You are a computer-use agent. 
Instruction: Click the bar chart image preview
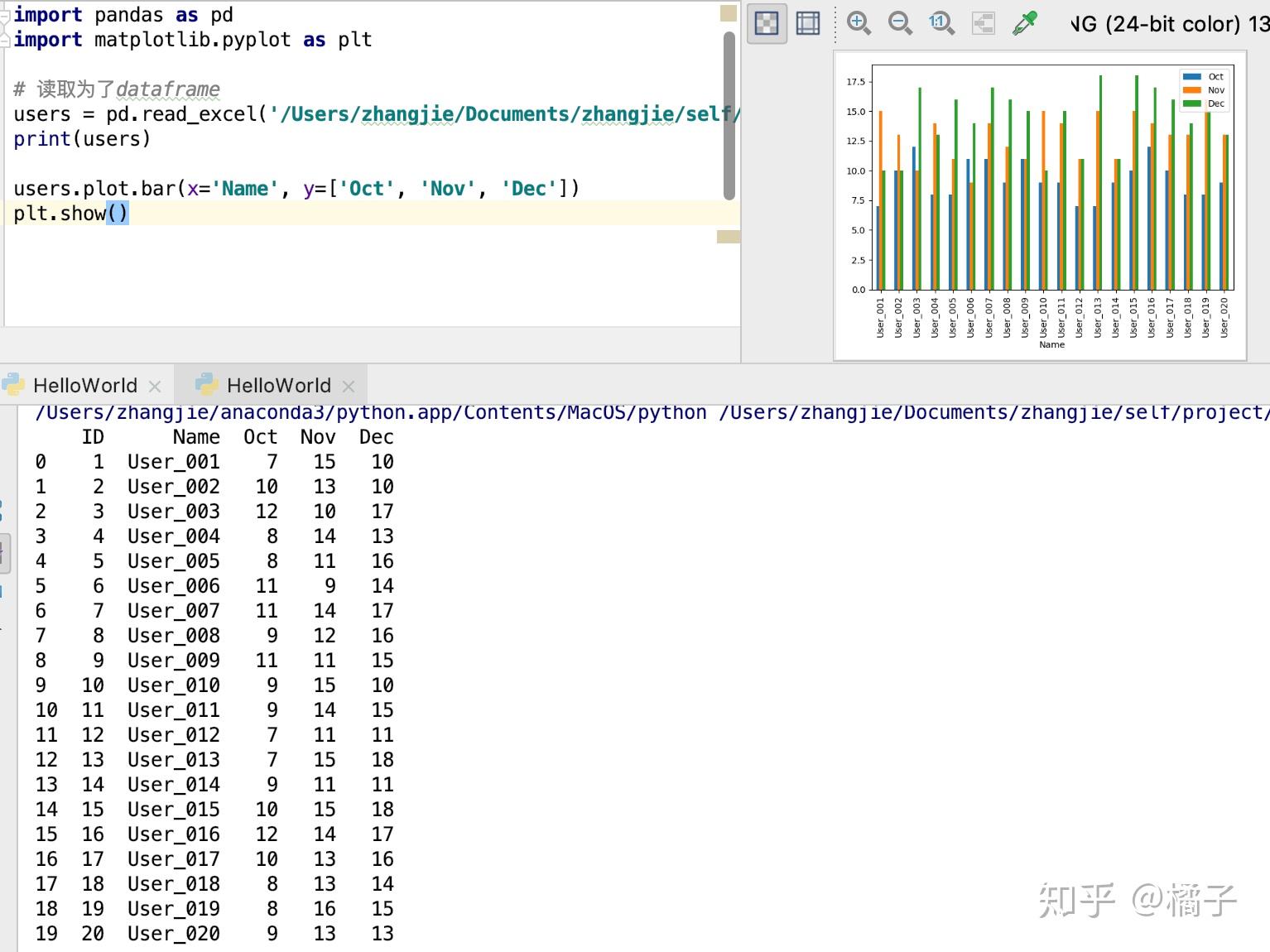[x=1040, y=205]
